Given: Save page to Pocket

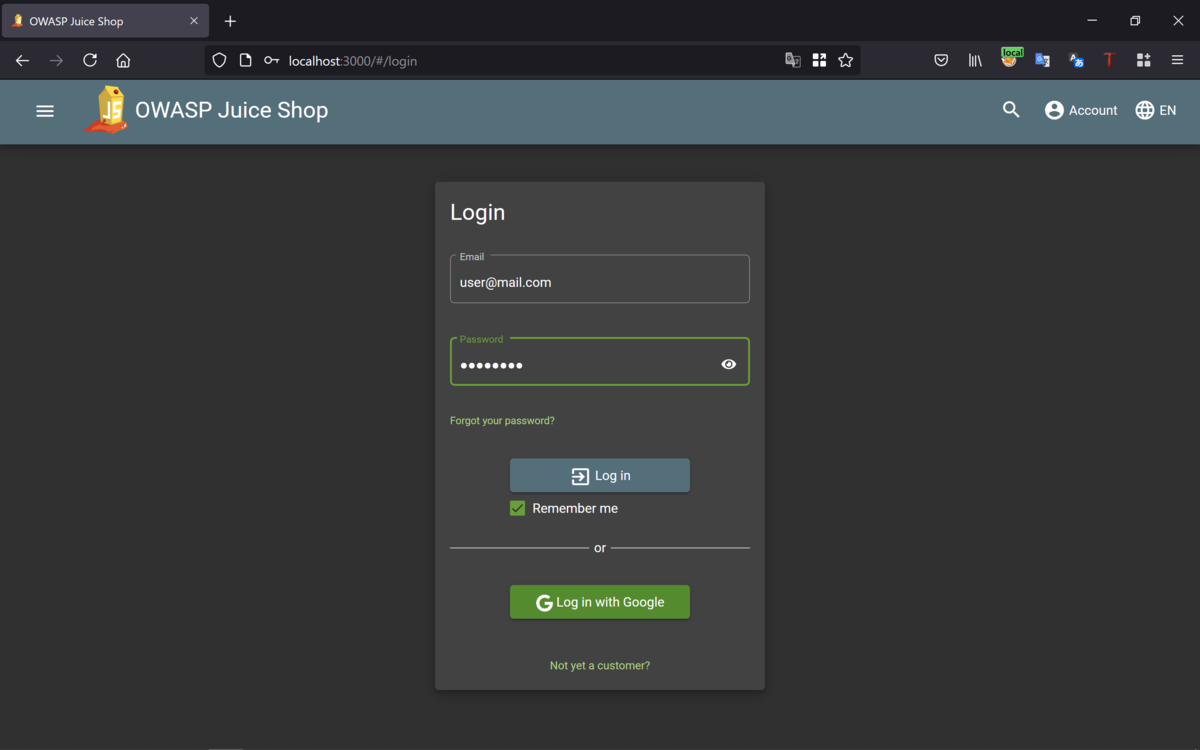Looking at the screenshot, I should click(x=941, y=60).
